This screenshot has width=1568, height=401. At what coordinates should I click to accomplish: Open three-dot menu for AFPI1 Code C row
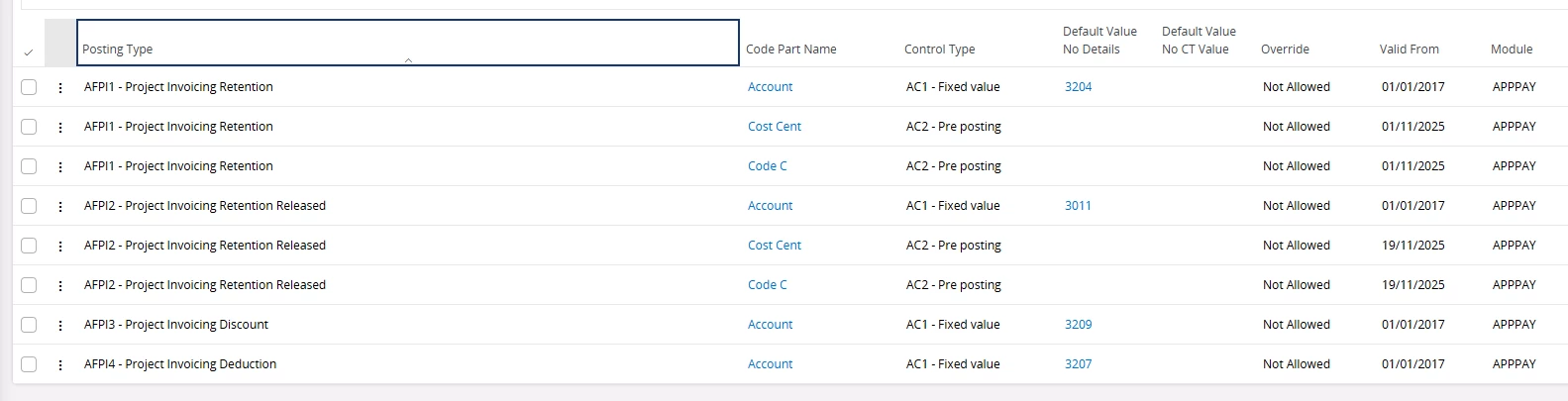(x=60, y=166)
